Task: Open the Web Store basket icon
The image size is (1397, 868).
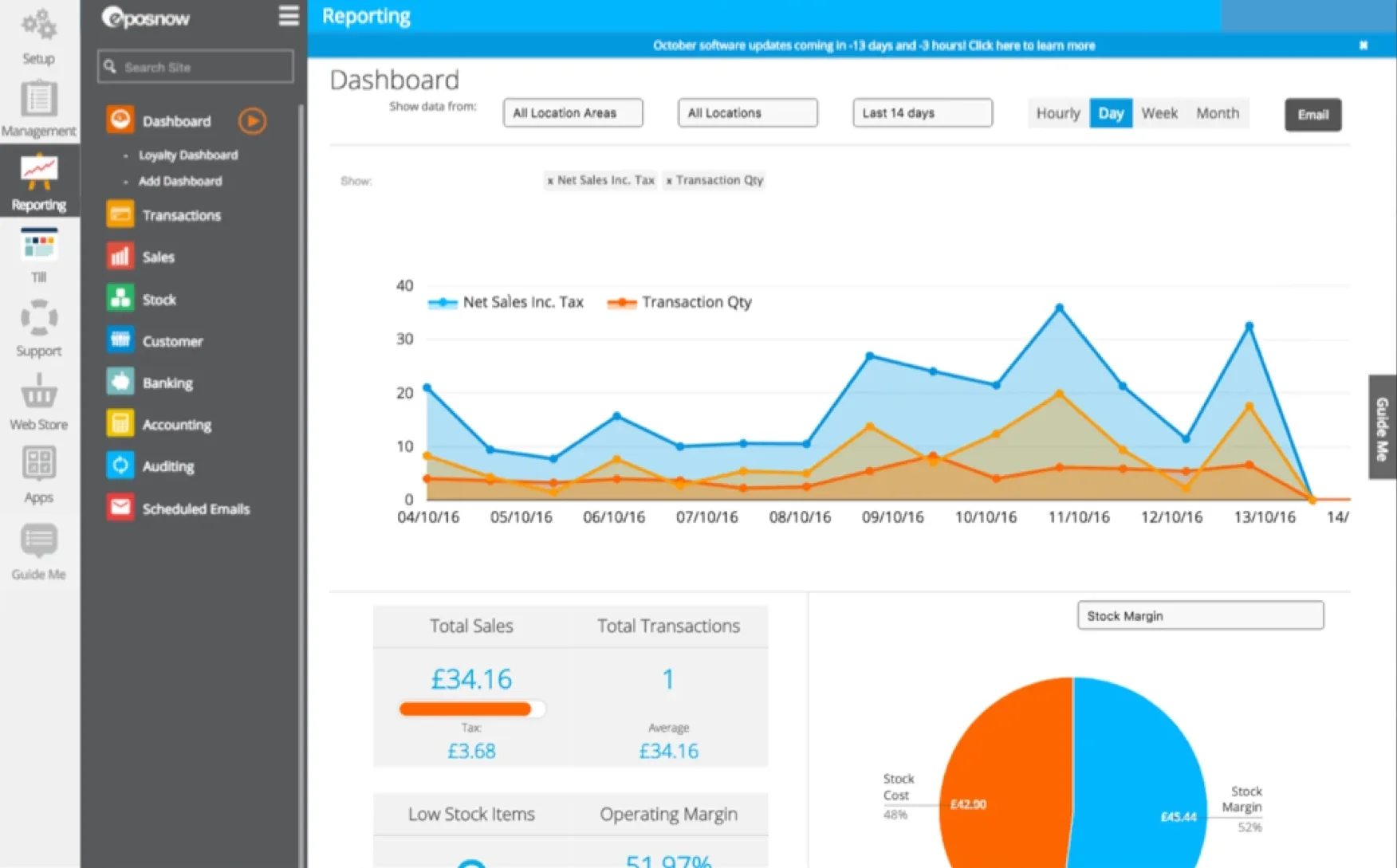Action: (38, 392)
